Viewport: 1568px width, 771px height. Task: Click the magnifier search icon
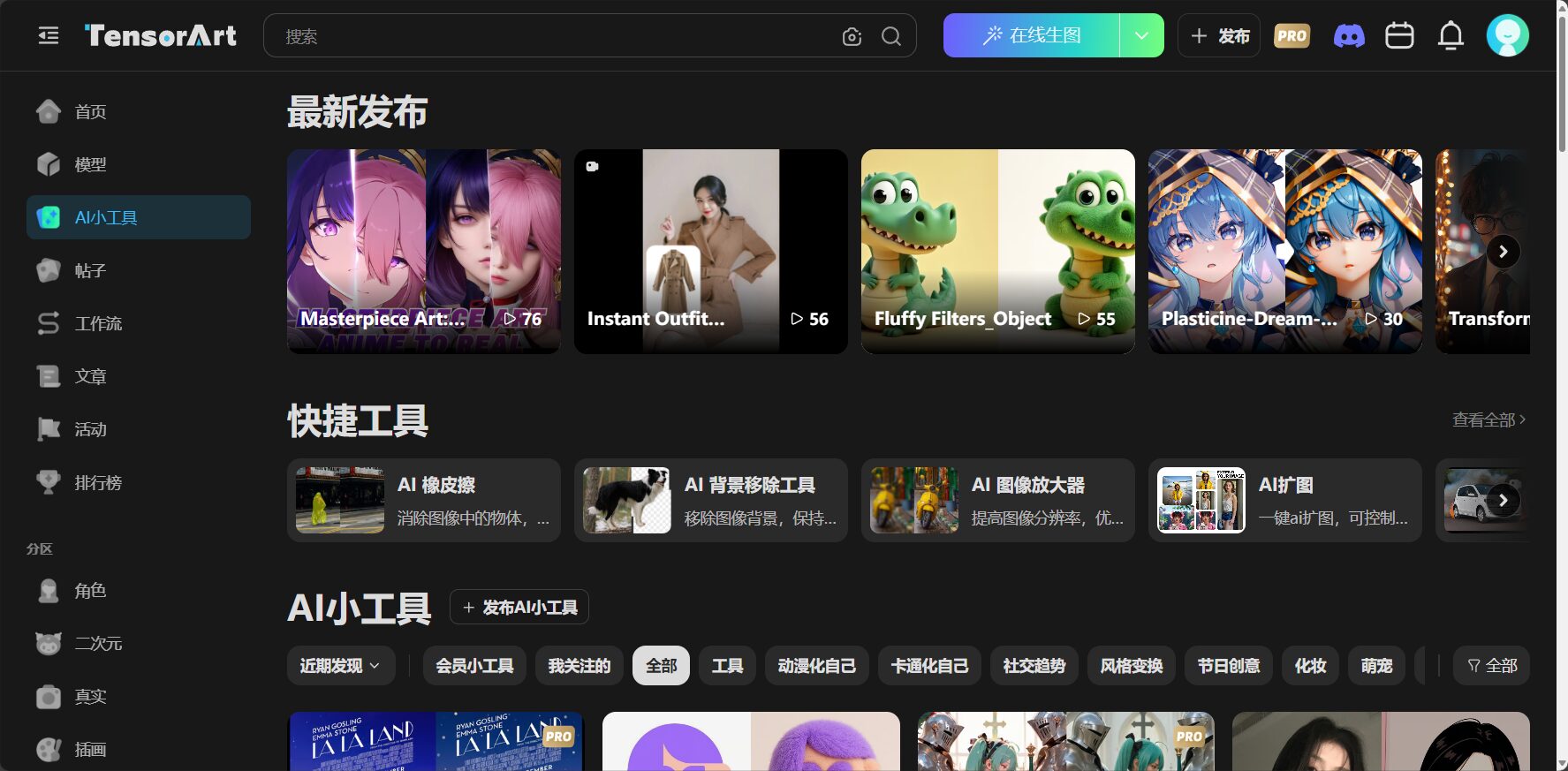[x=891, y=36]
